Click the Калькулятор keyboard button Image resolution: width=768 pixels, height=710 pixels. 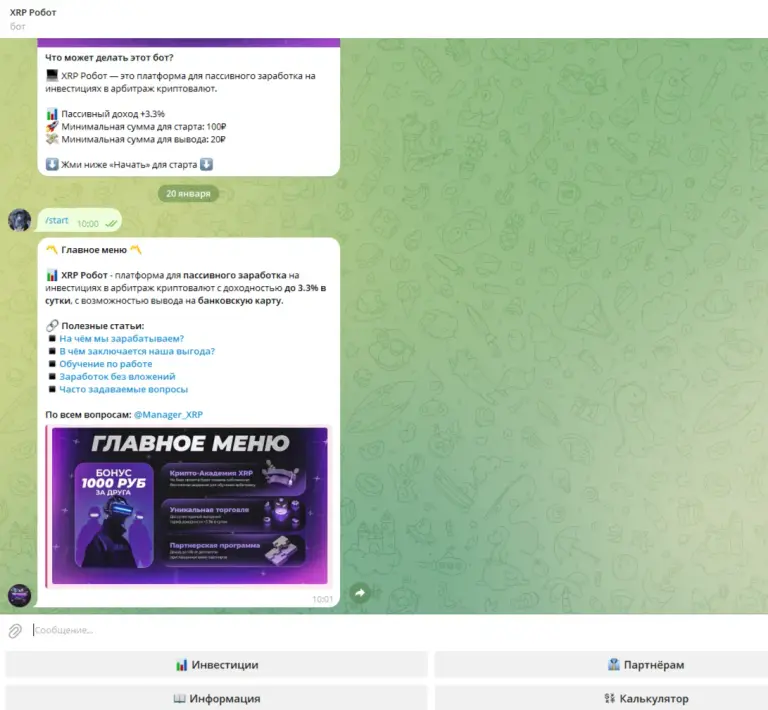[x=601, y=699]
